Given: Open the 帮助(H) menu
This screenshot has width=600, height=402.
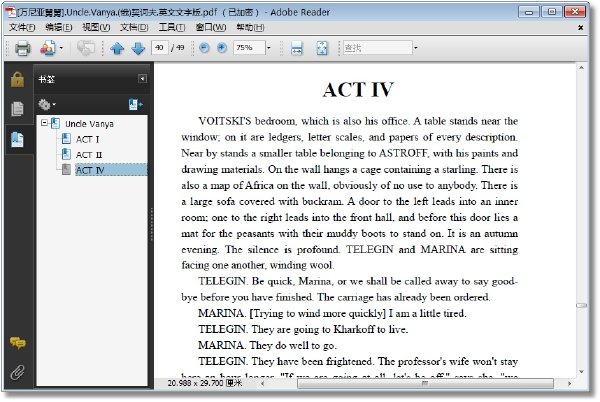Looking at the screenshot, I should click(x=250, y=27).
